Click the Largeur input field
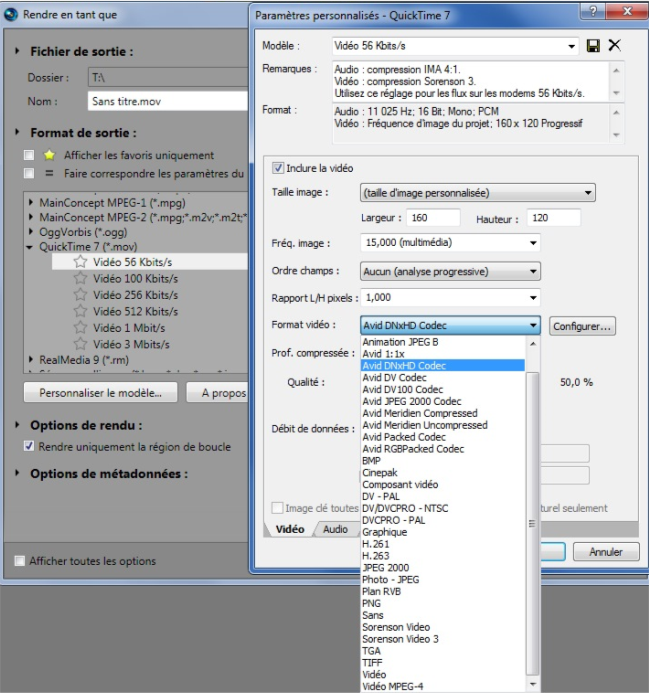649x693 pixels. (x=433, y=218)
